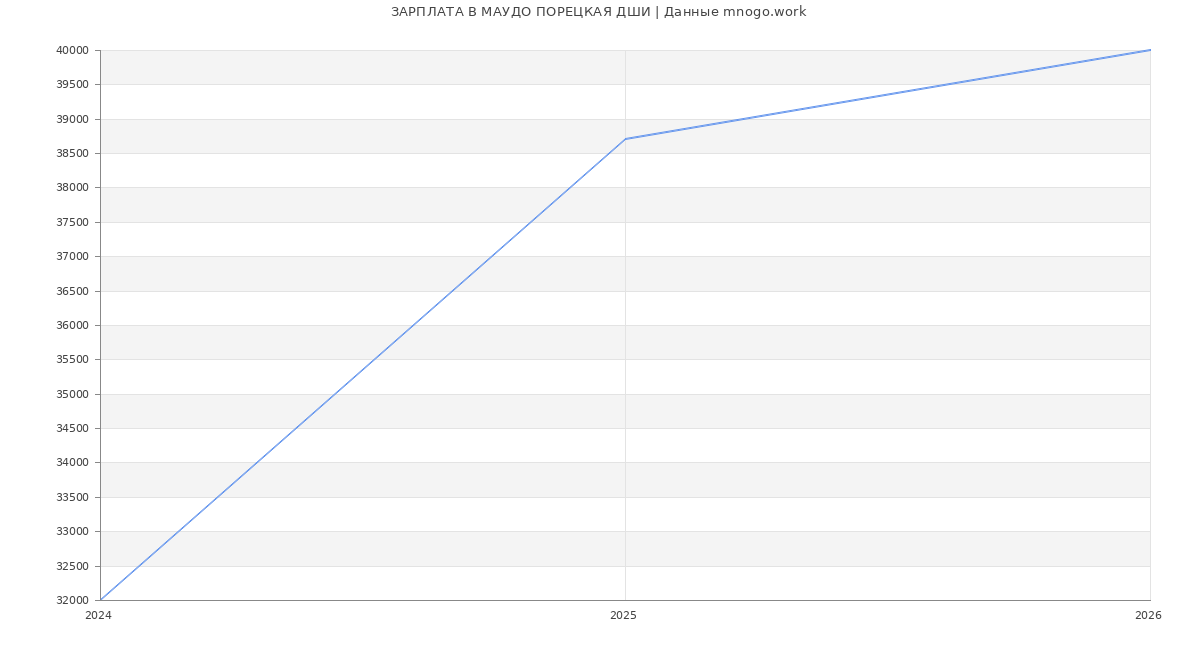Select the 2026 x-axis label
The width and height of the screenshot is (1200, 650).
coord(1148,616)
